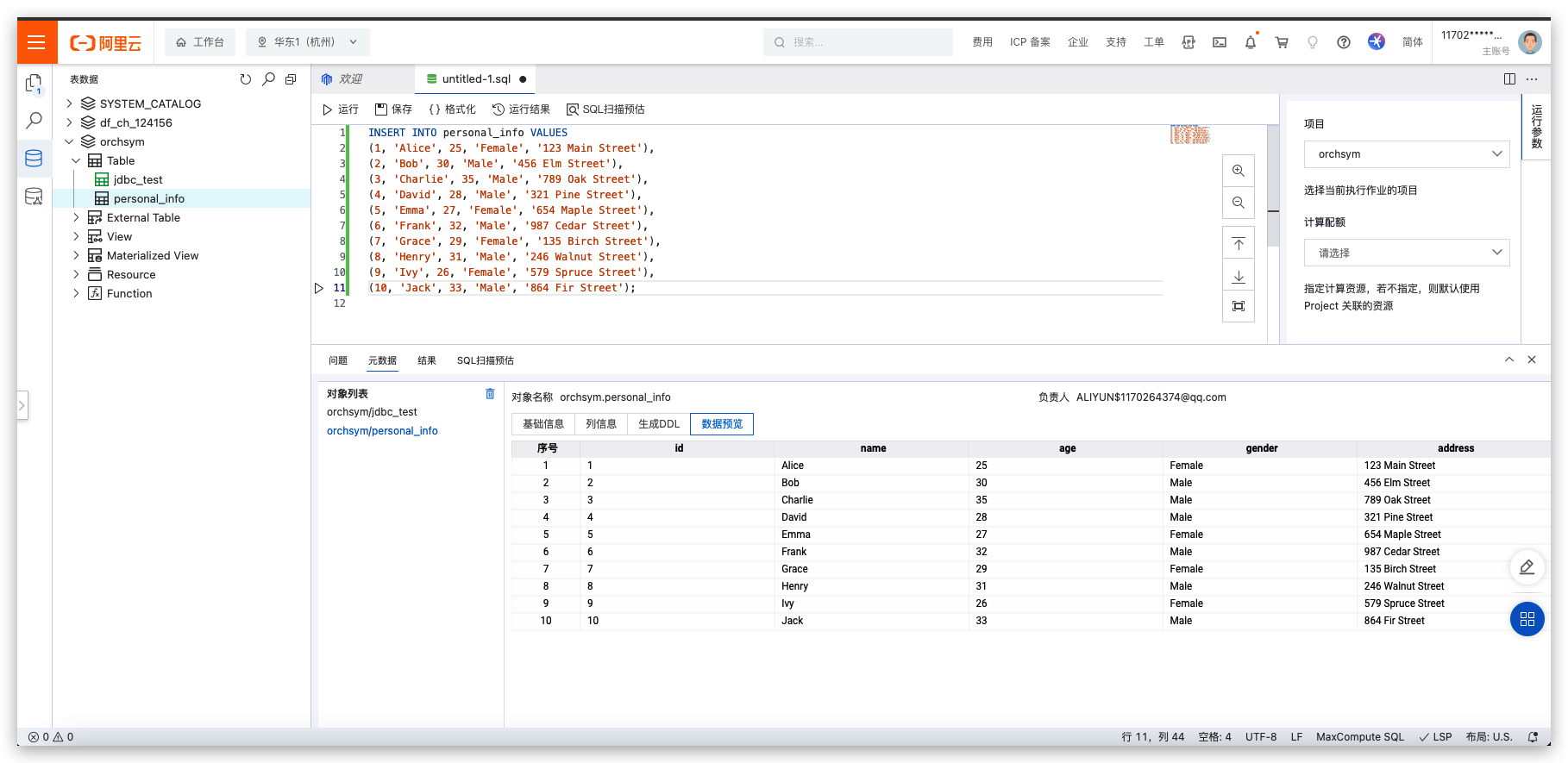Delete object list with trash icon
Screen dimensions: 1568x763
click(x=490, y=394)
